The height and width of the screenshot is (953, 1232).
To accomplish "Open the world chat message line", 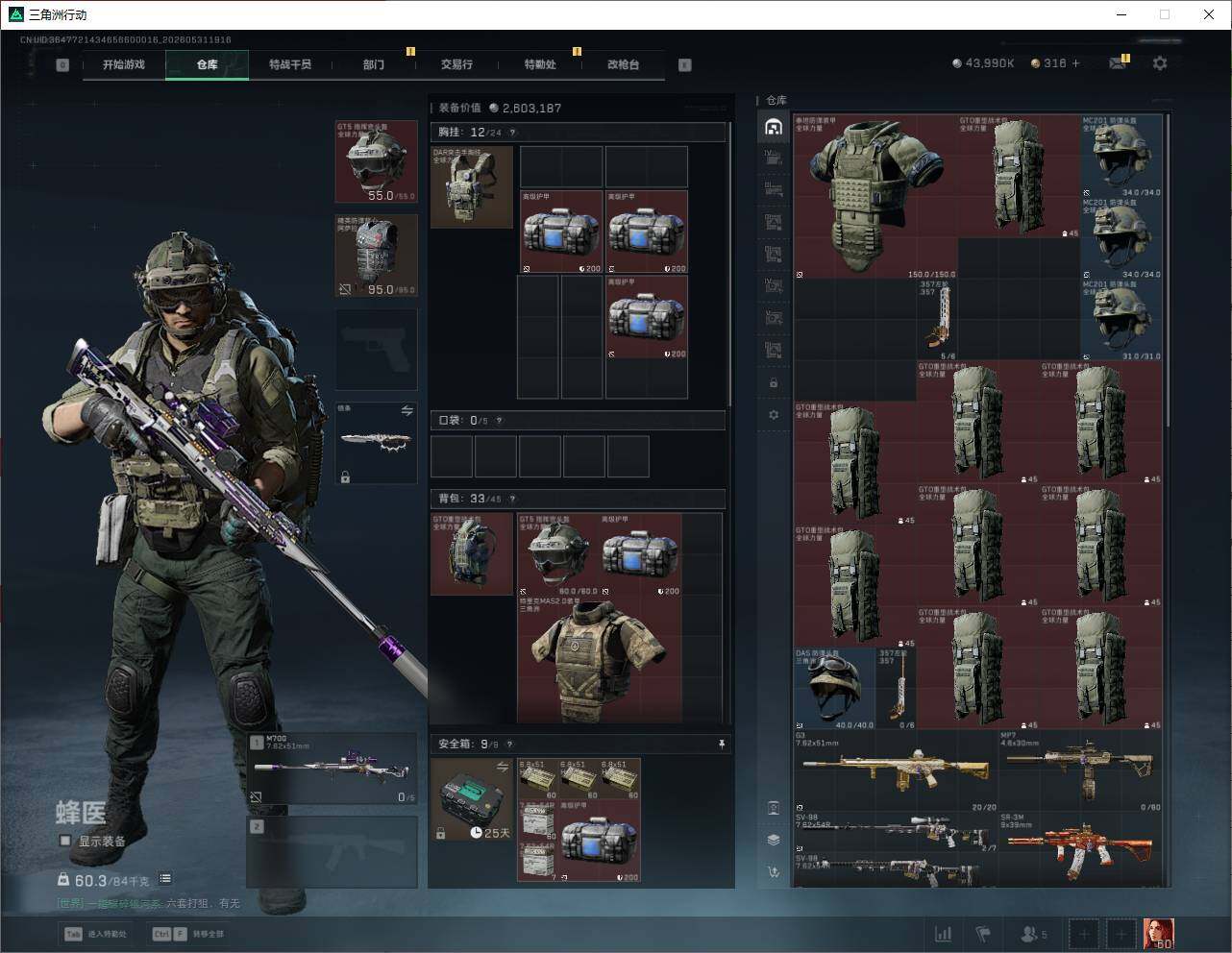I will coord(149,903).
